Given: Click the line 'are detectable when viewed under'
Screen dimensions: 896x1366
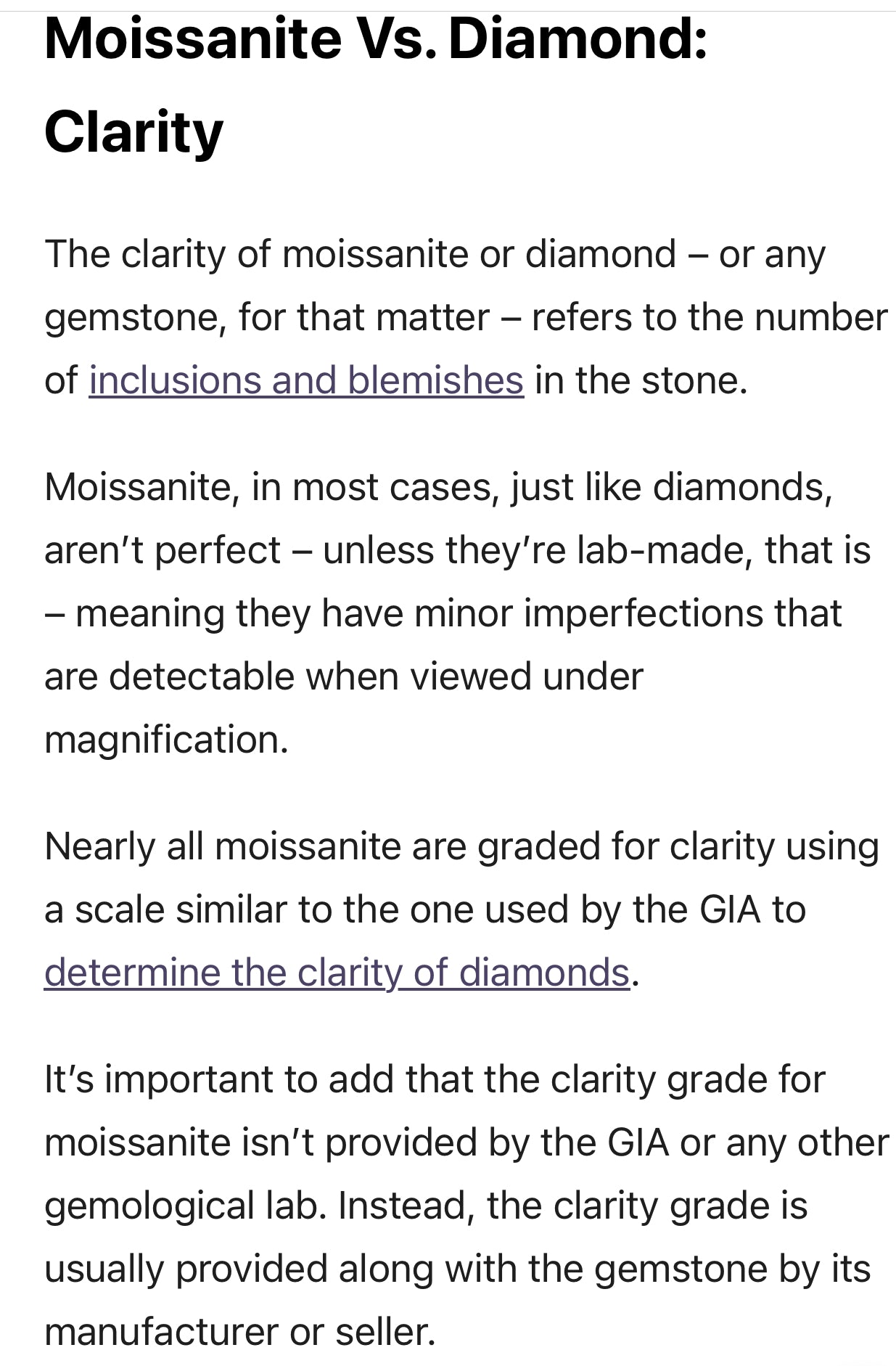Looking at the screenshot, I should 343,676.
